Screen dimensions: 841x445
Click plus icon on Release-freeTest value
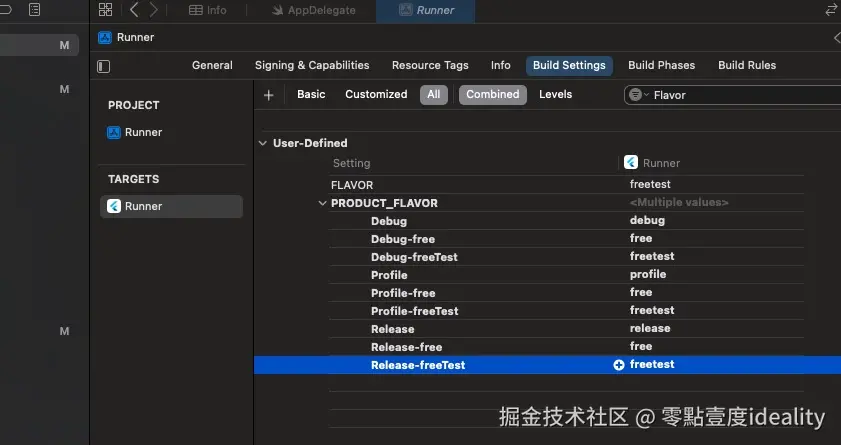(x=618, y=365)
